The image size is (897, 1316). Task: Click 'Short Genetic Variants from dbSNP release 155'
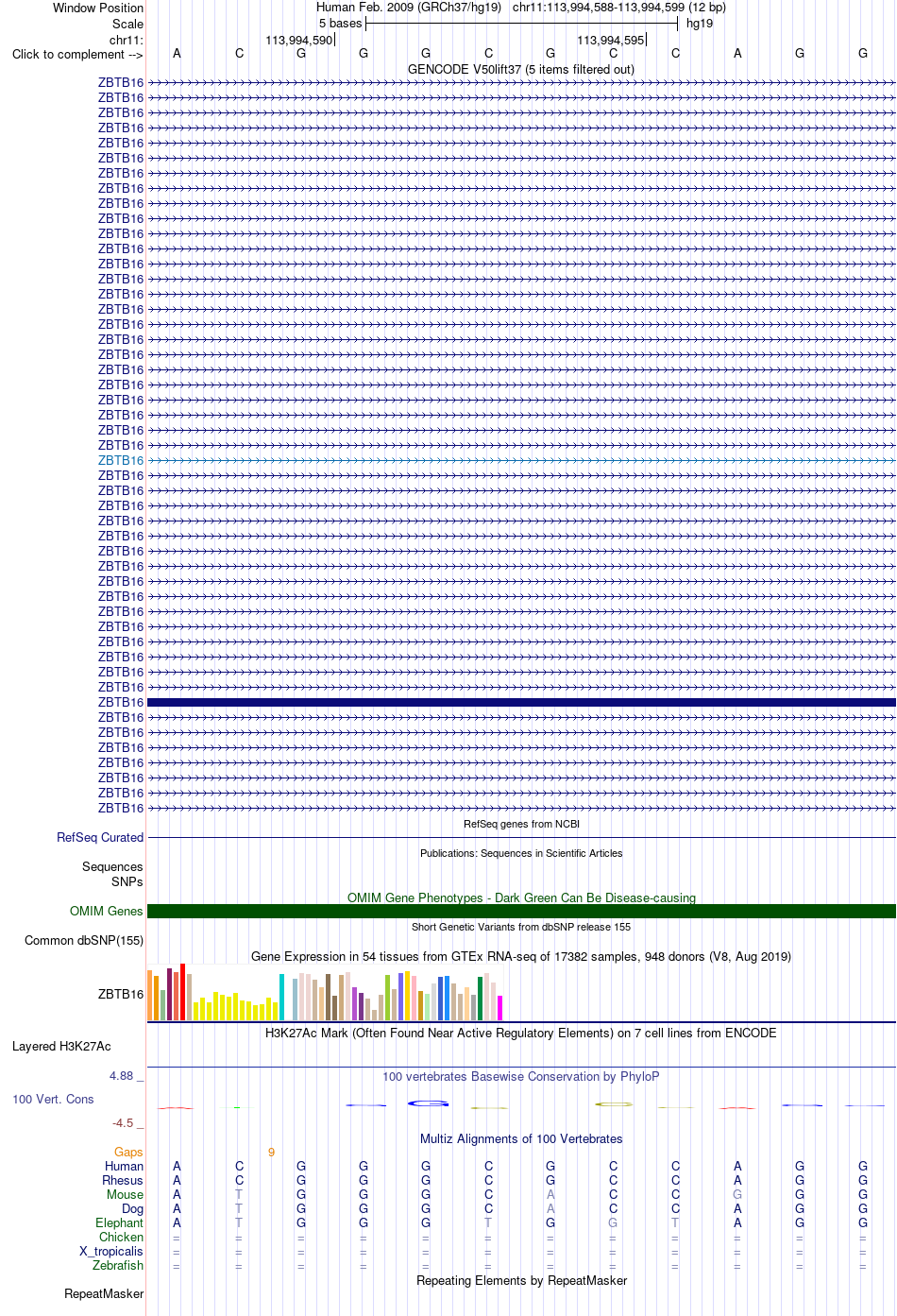[x=521, y=927]
